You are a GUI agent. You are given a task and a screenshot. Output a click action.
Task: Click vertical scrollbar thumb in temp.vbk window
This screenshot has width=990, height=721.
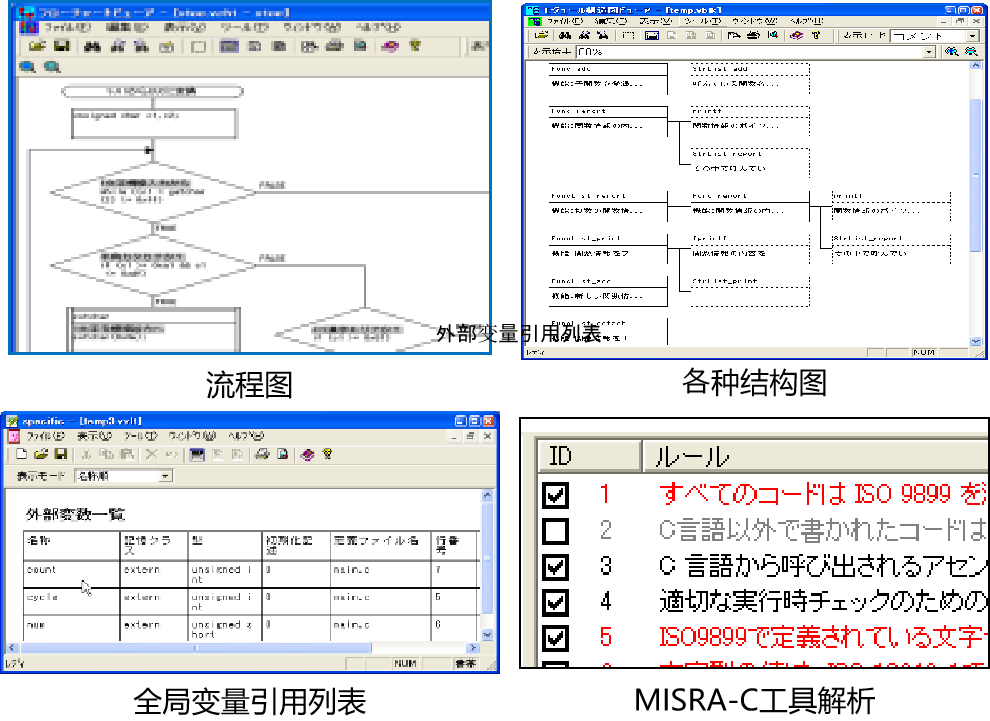tap(975, 174)
